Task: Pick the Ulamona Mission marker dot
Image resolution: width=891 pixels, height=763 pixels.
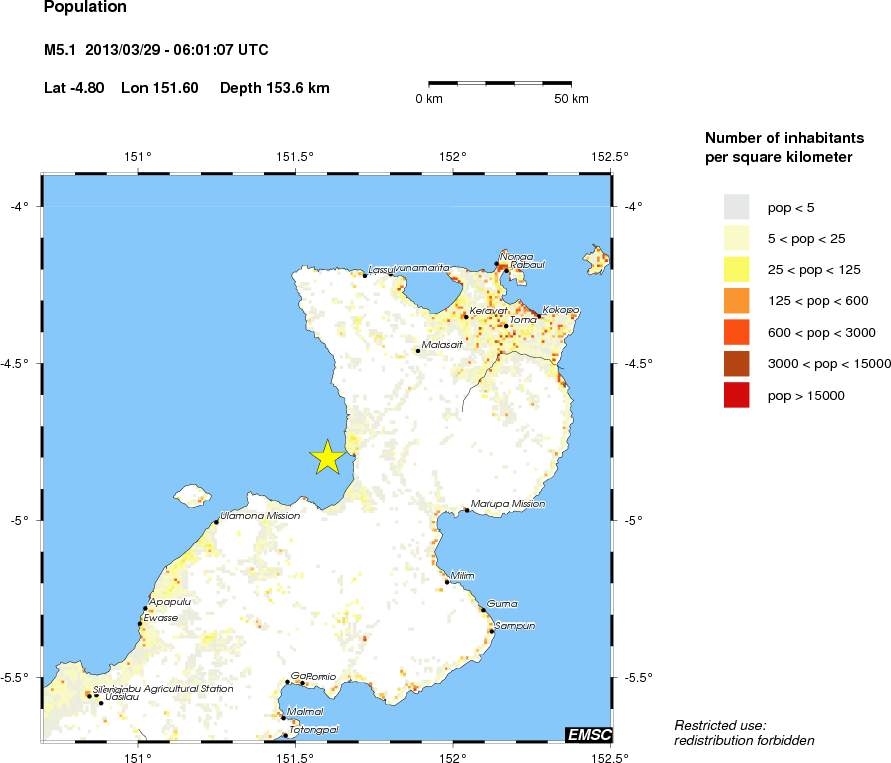Action: [216, 522]
